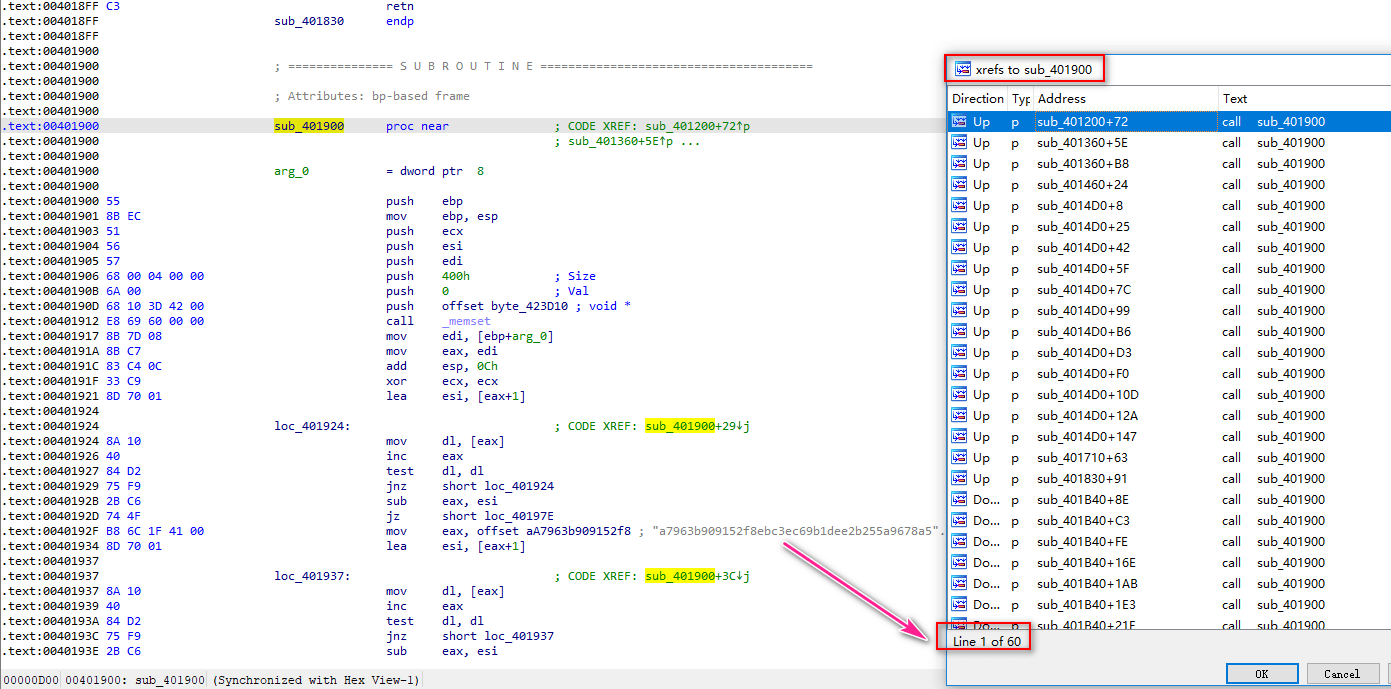Click the row icon for sub_401B40+16E
Viewport: 1391px width, 689px height.
(x=960, y=562)
